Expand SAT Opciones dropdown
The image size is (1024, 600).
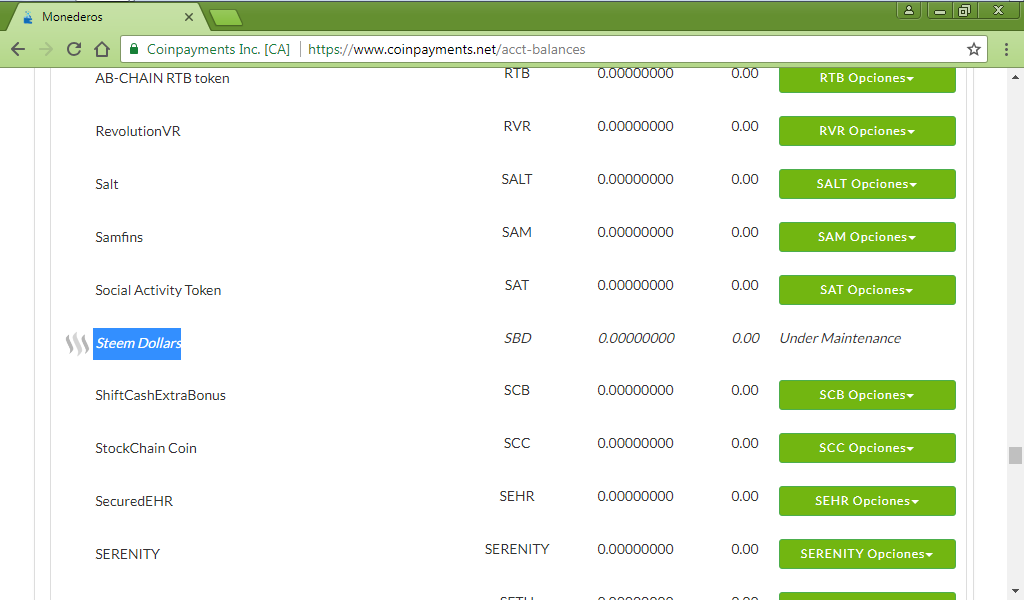point(867,290)
